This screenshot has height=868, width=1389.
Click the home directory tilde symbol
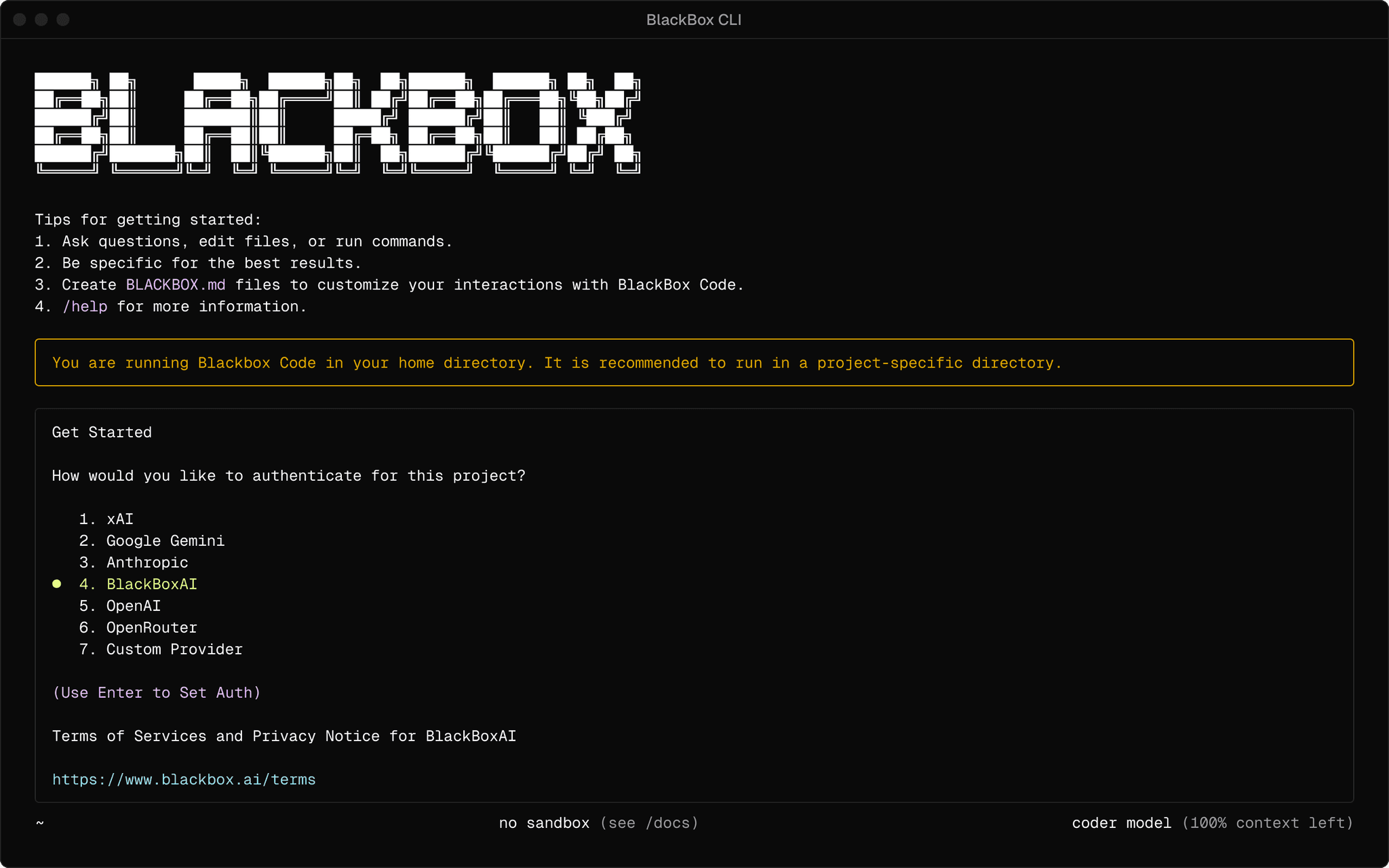click(x=40, y=823)
